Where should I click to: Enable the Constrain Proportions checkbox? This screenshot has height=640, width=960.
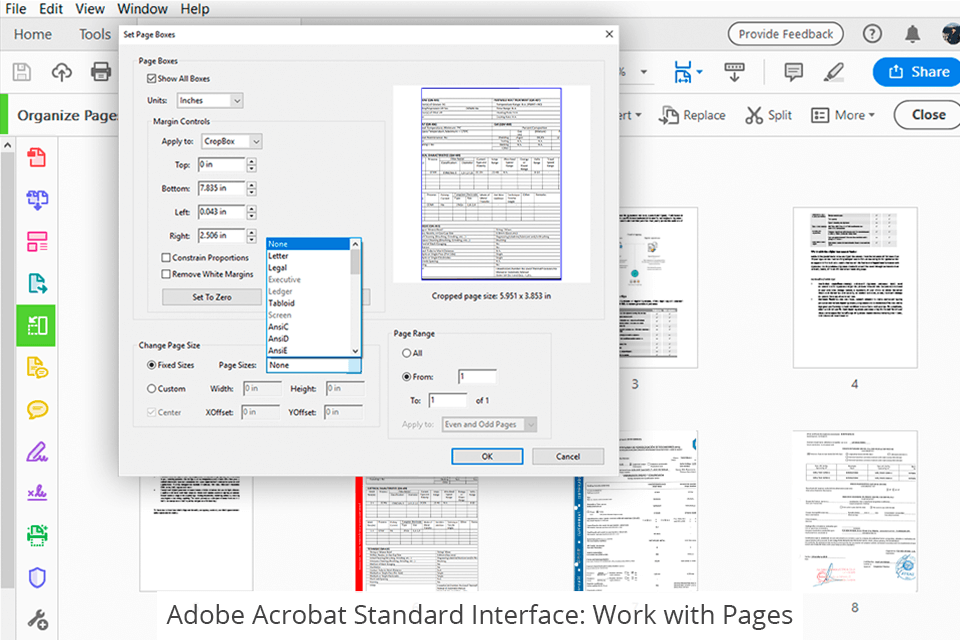(x=166, y=257)
